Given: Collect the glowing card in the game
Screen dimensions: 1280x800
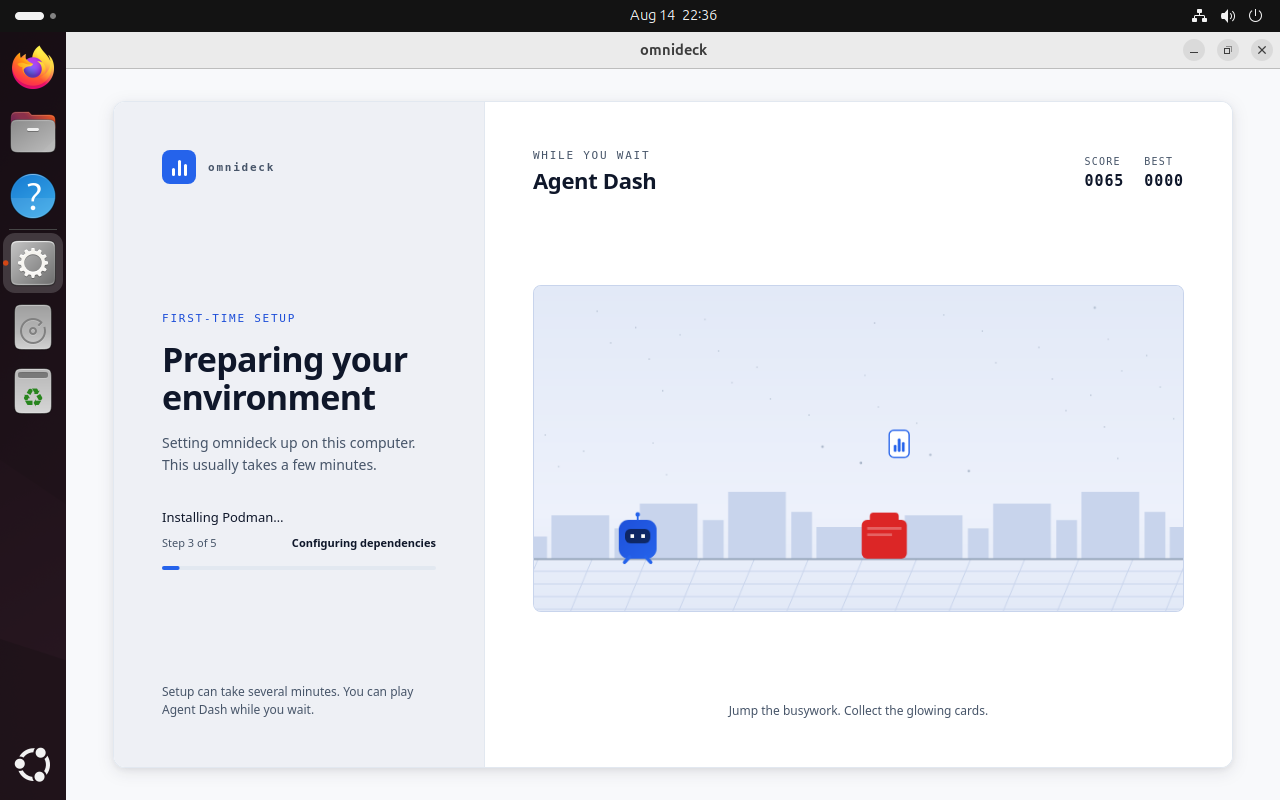Looking at the screenshot, I should (x=899, y=444).
